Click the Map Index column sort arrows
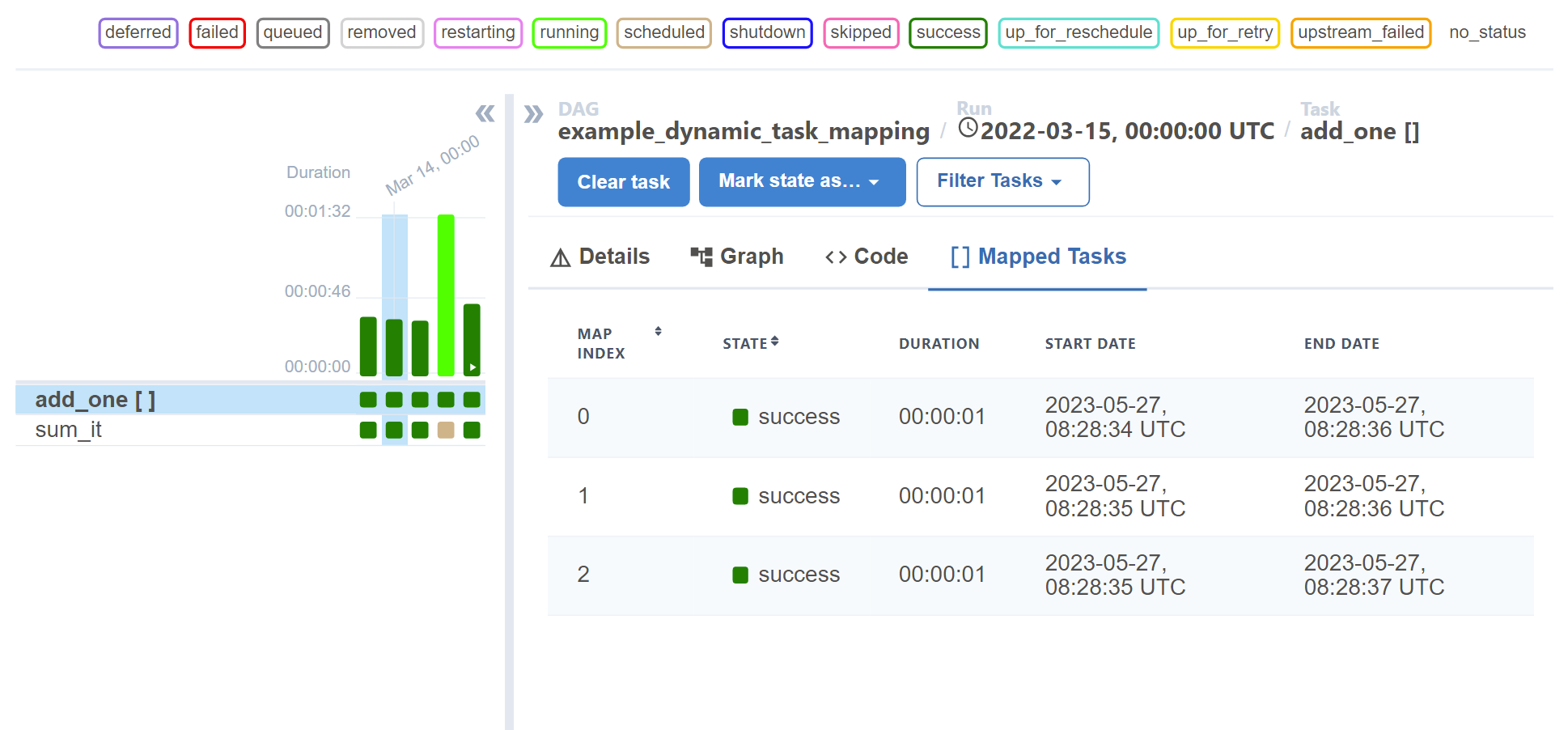Screen dimensions: 1568x730 [658, 330]
